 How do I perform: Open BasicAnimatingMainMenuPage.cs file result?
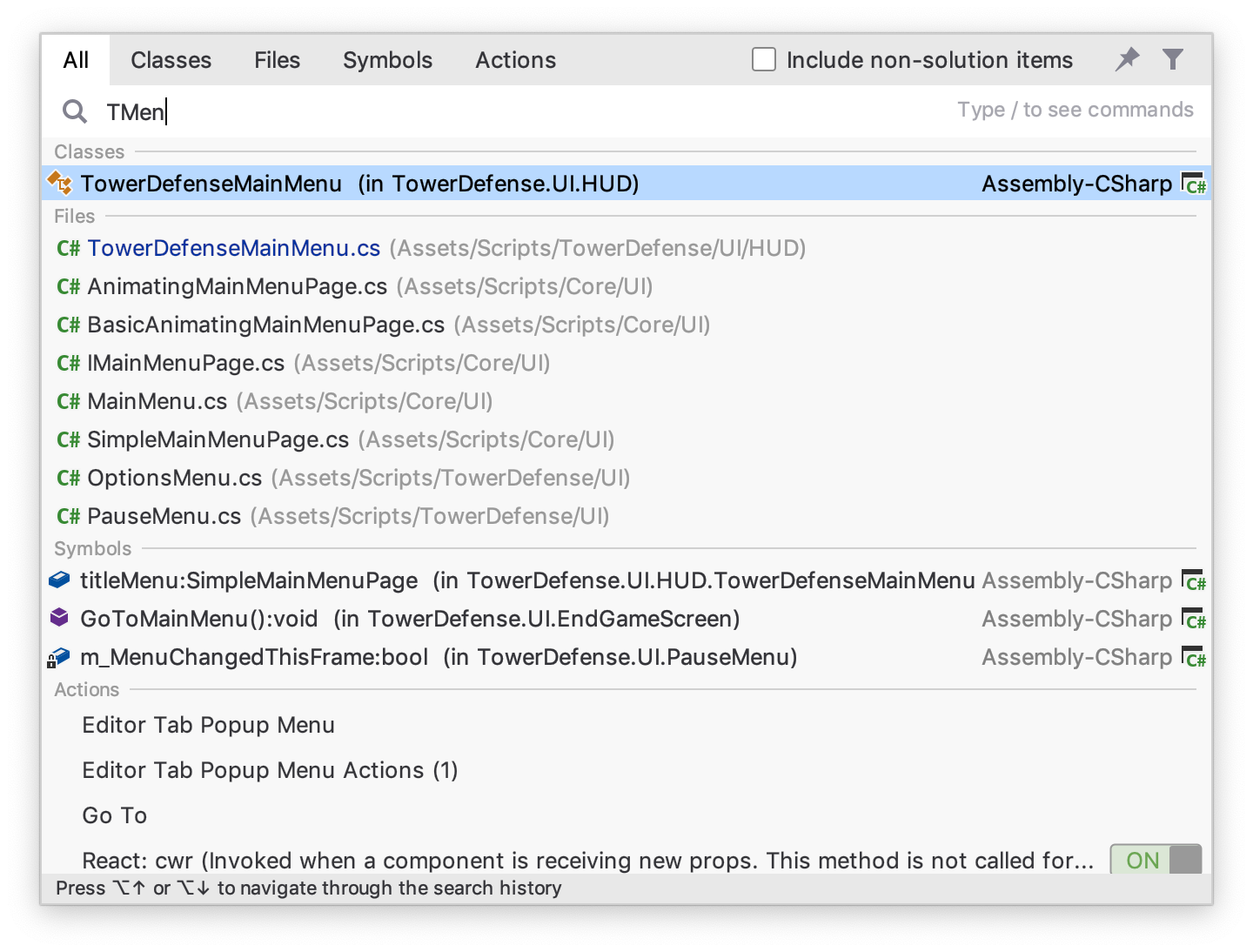(626, 325)
